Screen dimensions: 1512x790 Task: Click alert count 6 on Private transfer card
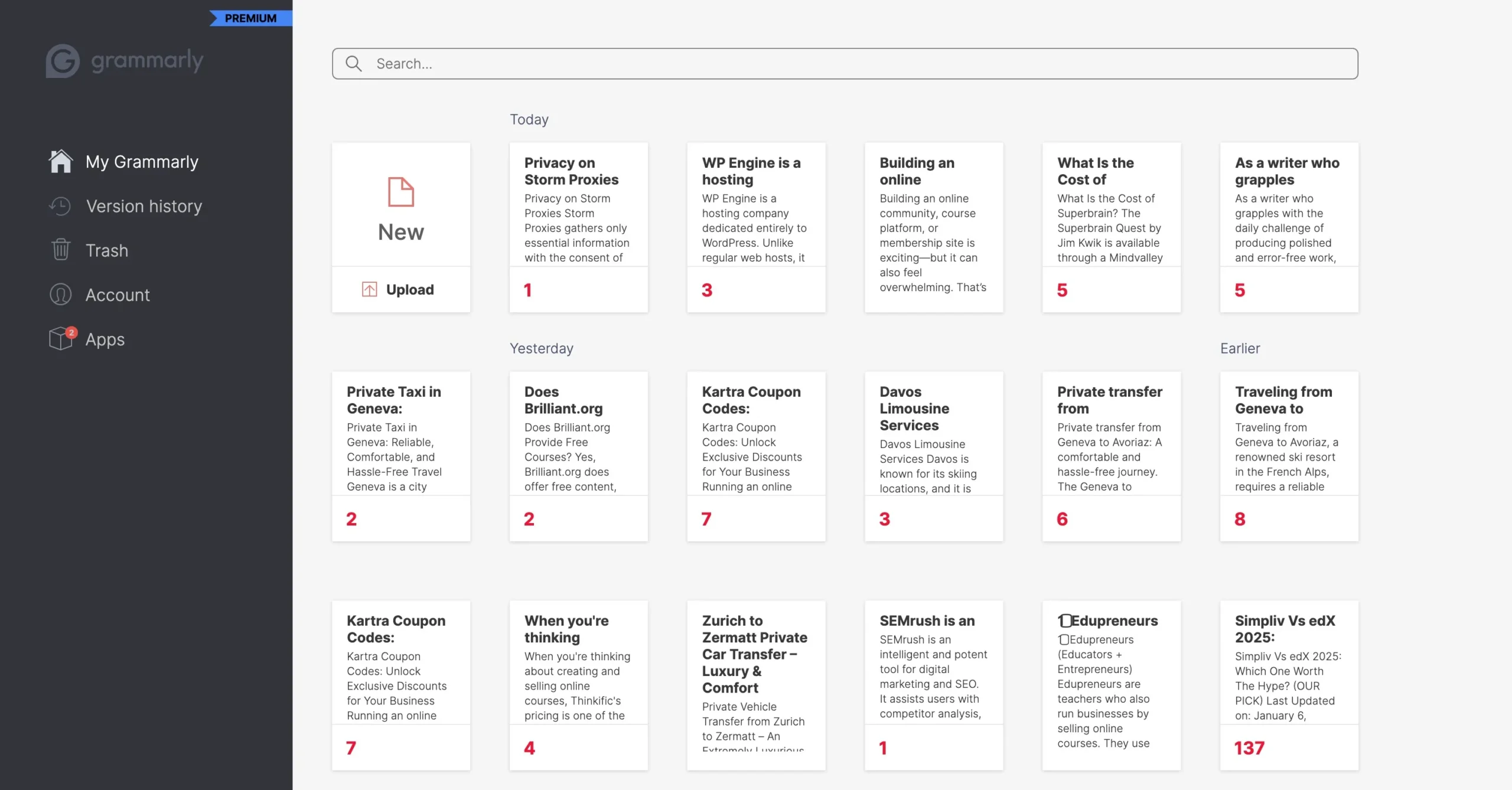pos(1062,519)
